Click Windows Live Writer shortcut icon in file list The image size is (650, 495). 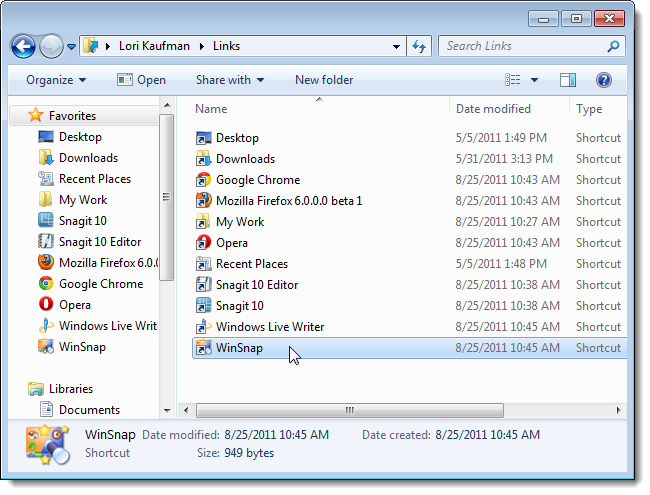click(203, 327)
